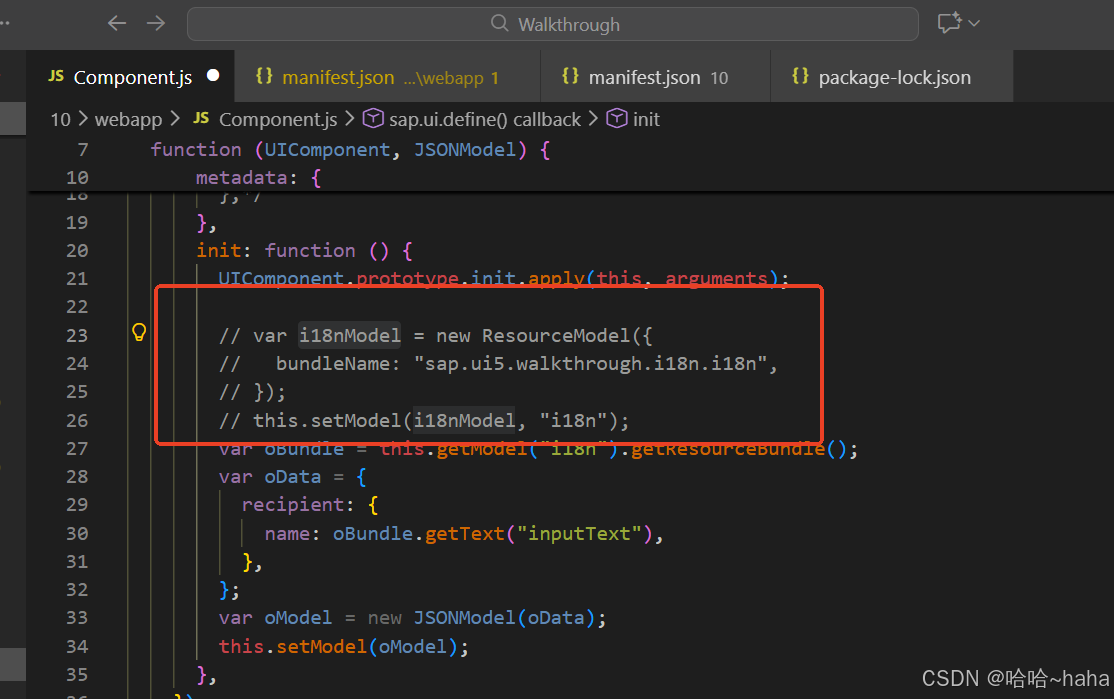Screen dimensions: 1114x699
Task: Open the quick fix lightbulb beside line 23
Action: [138, 331]
